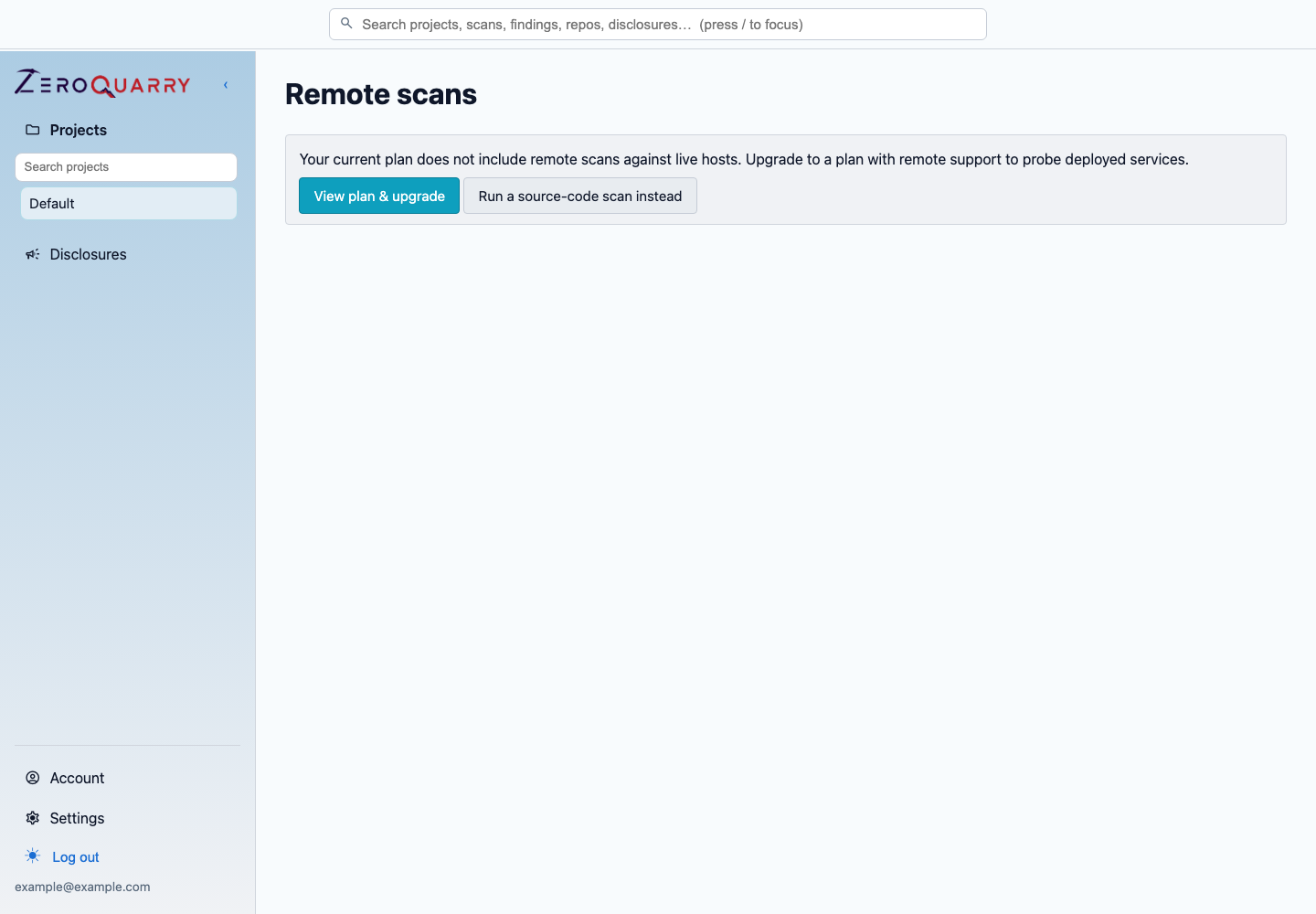Viewport: 1316px width, 914px height.
Task: Click the Disclosures megaphone icon
Action: (33, 254)
